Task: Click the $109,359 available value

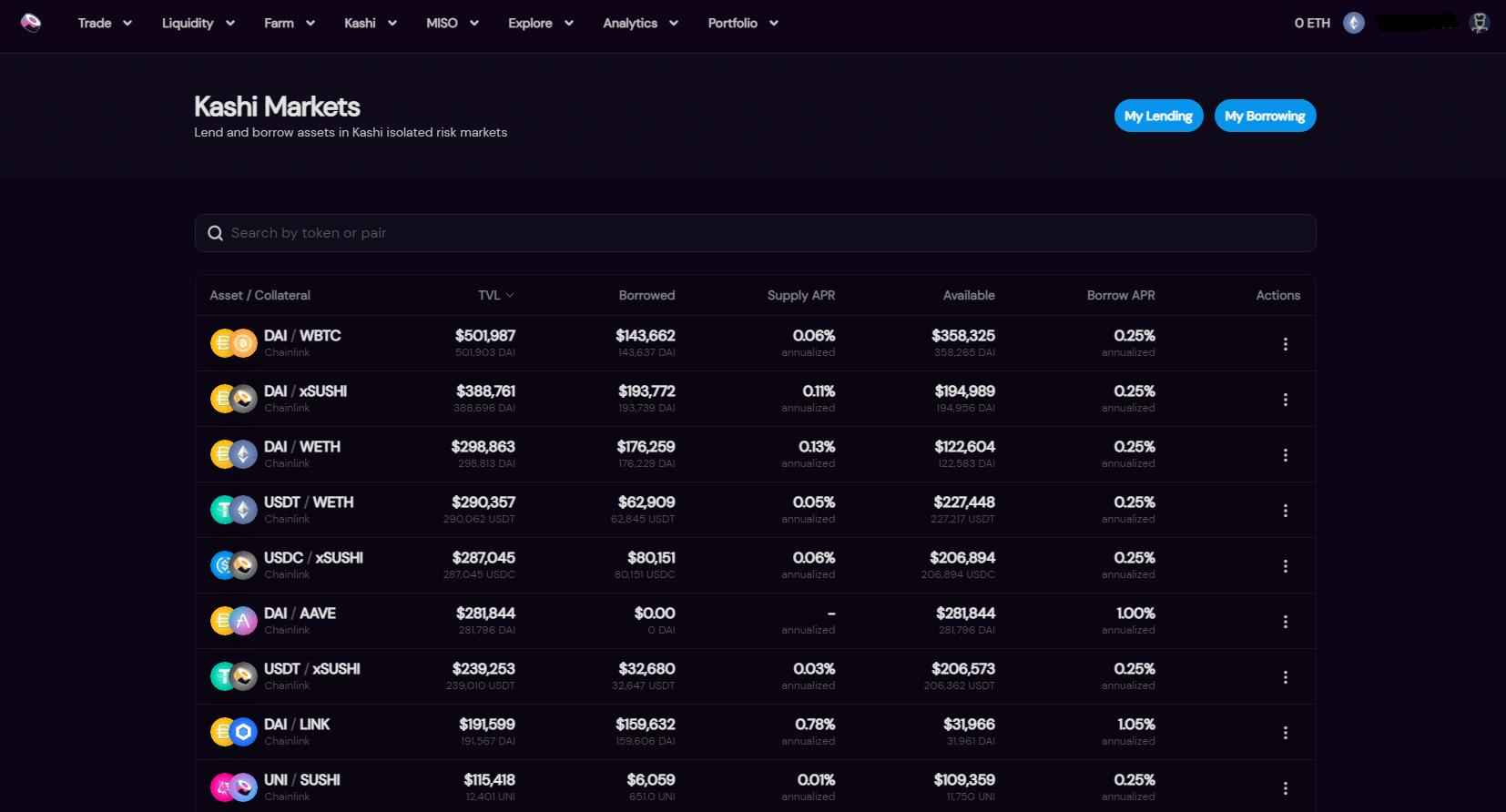Action: (964, 780)
